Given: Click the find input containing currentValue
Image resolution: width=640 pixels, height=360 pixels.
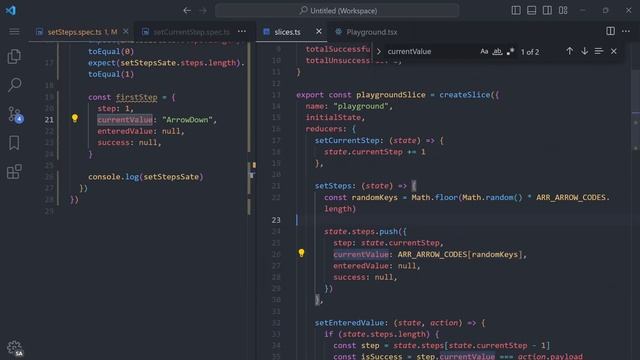Looking at the screenshot, I should click(x=431, y=51).
